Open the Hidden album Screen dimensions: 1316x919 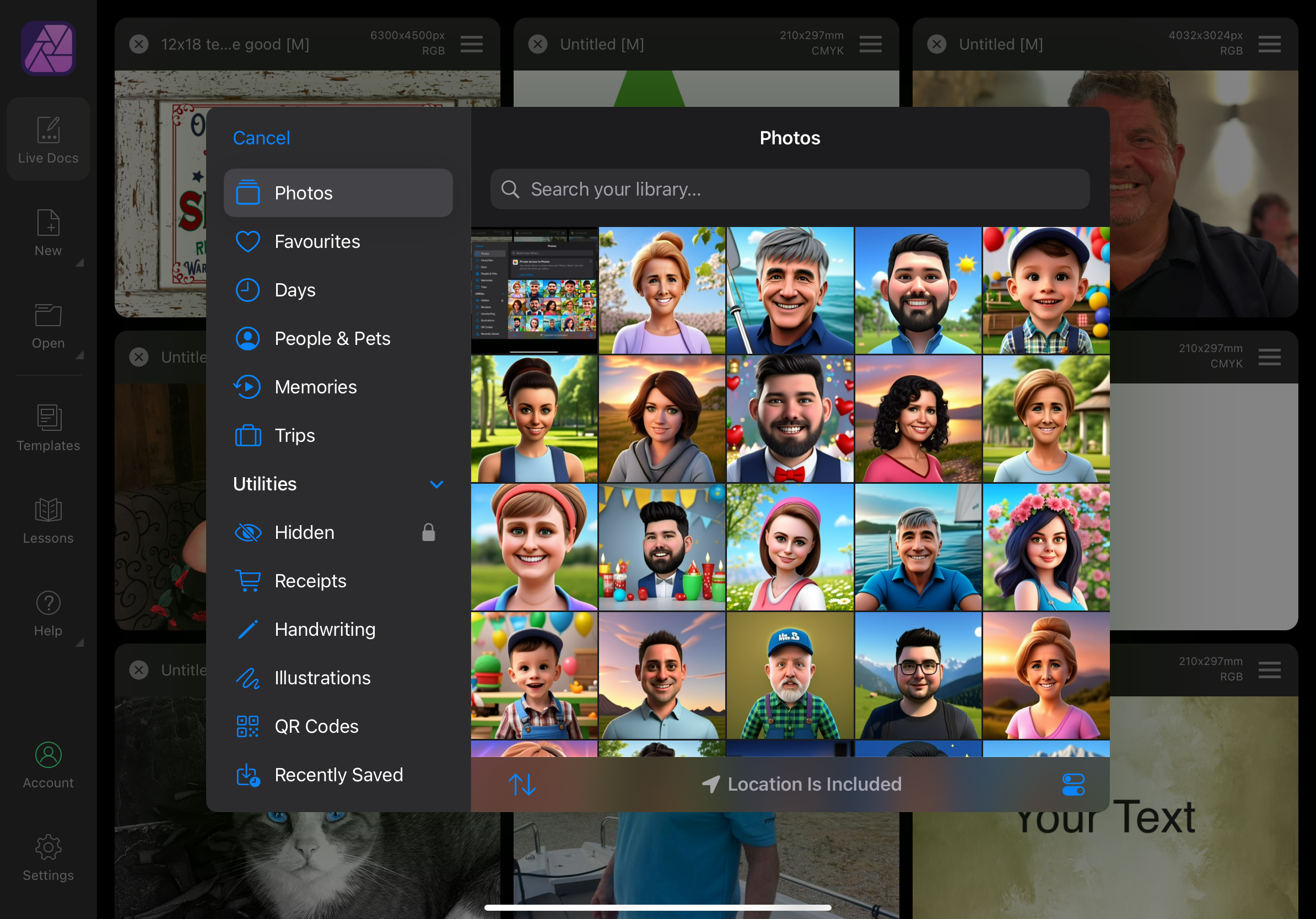coord(338,533)
